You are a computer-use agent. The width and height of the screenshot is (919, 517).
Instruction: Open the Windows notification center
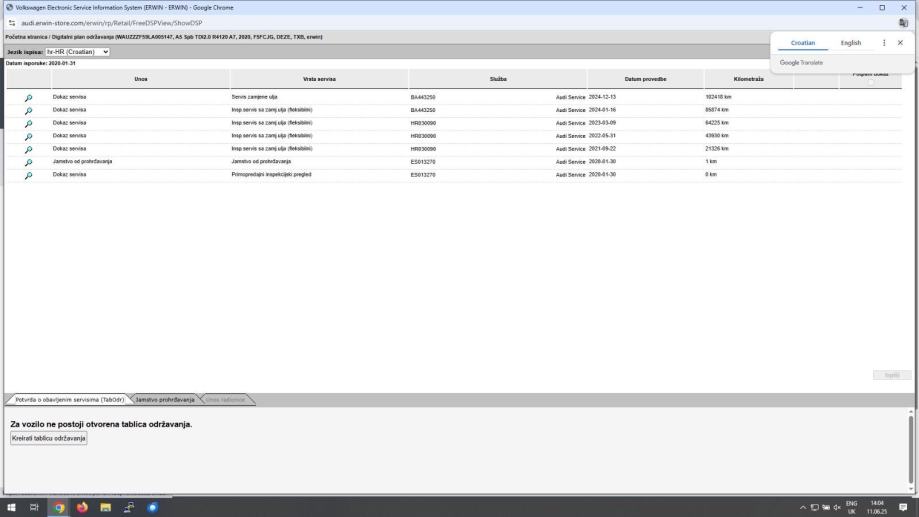point(903,508)
